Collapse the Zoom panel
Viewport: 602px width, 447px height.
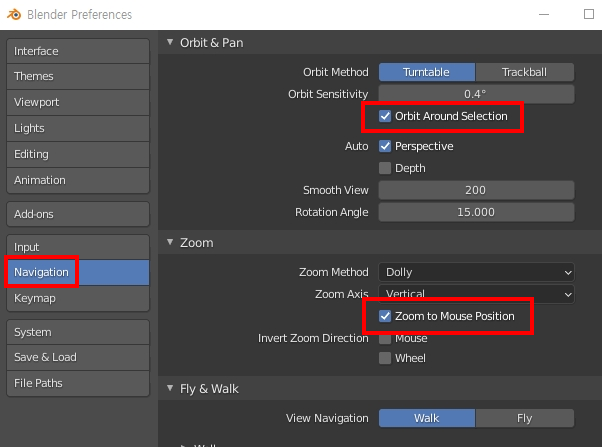click(x=170, y=242)
